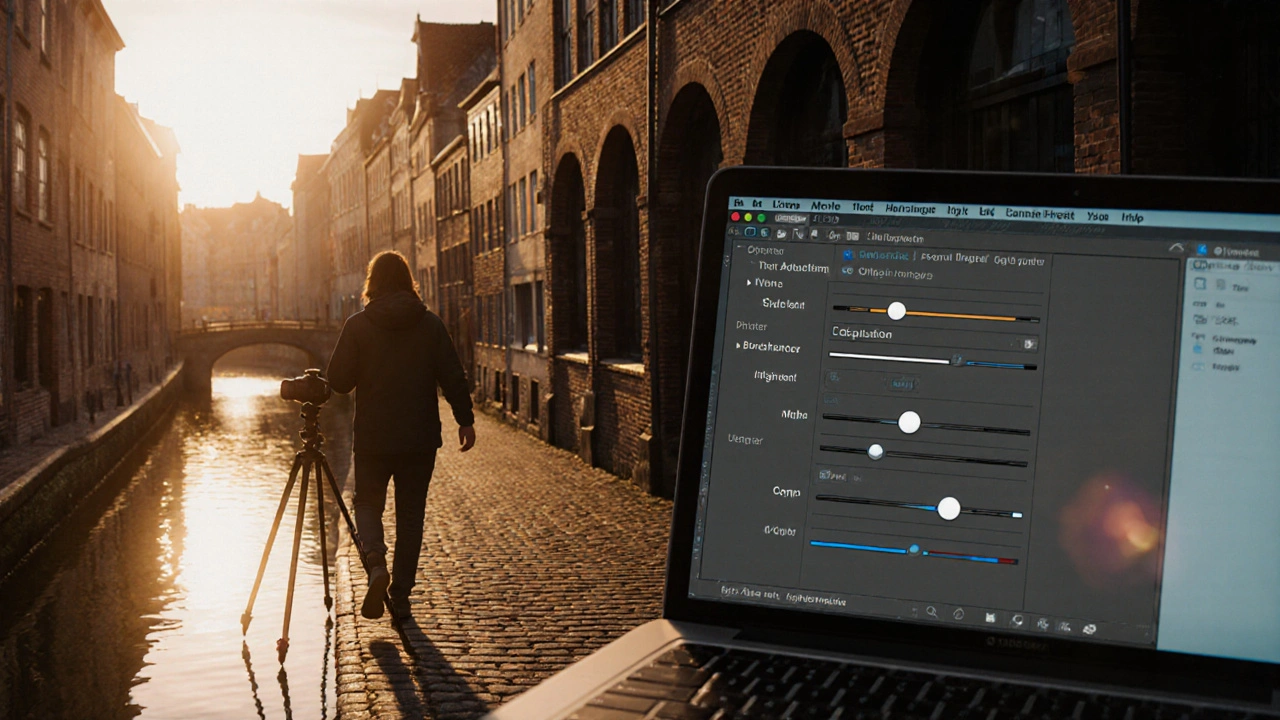Expand the Vione tree arrow in sidebar
The height and width of the screenshot is (720, 1280).
pos(749,283)
